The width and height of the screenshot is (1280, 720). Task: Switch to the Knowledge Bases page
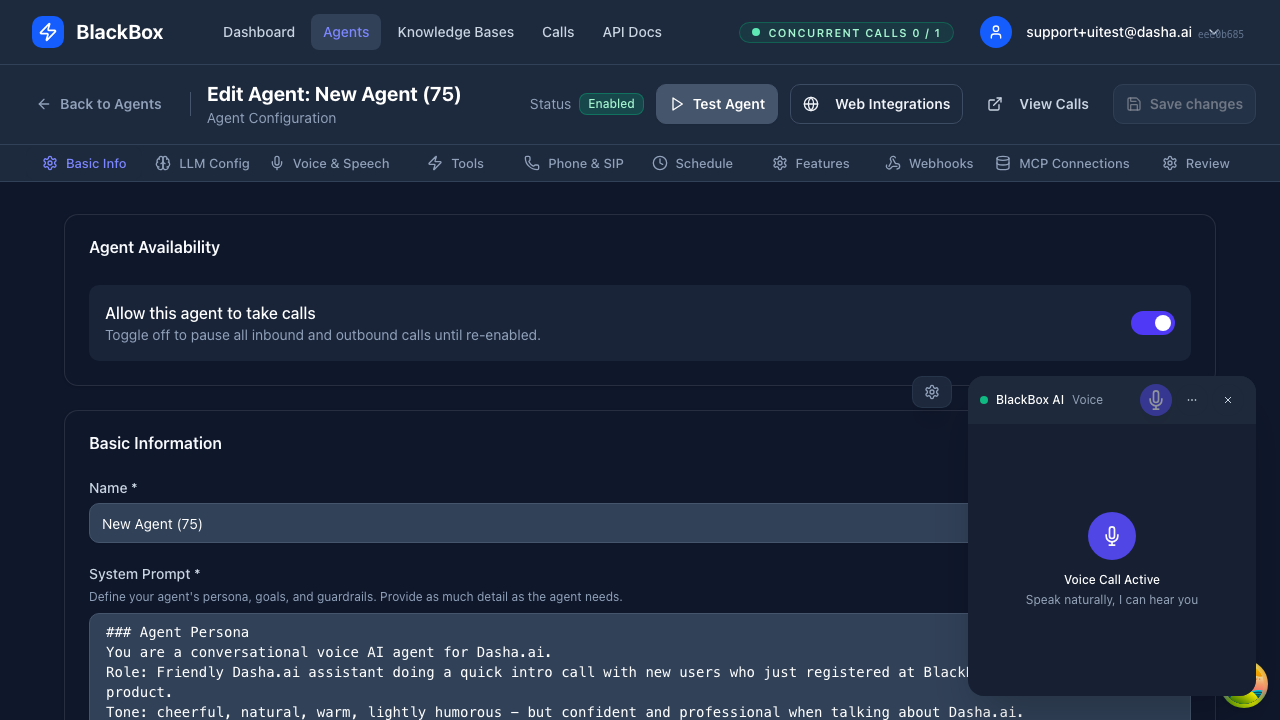(455, 32)
